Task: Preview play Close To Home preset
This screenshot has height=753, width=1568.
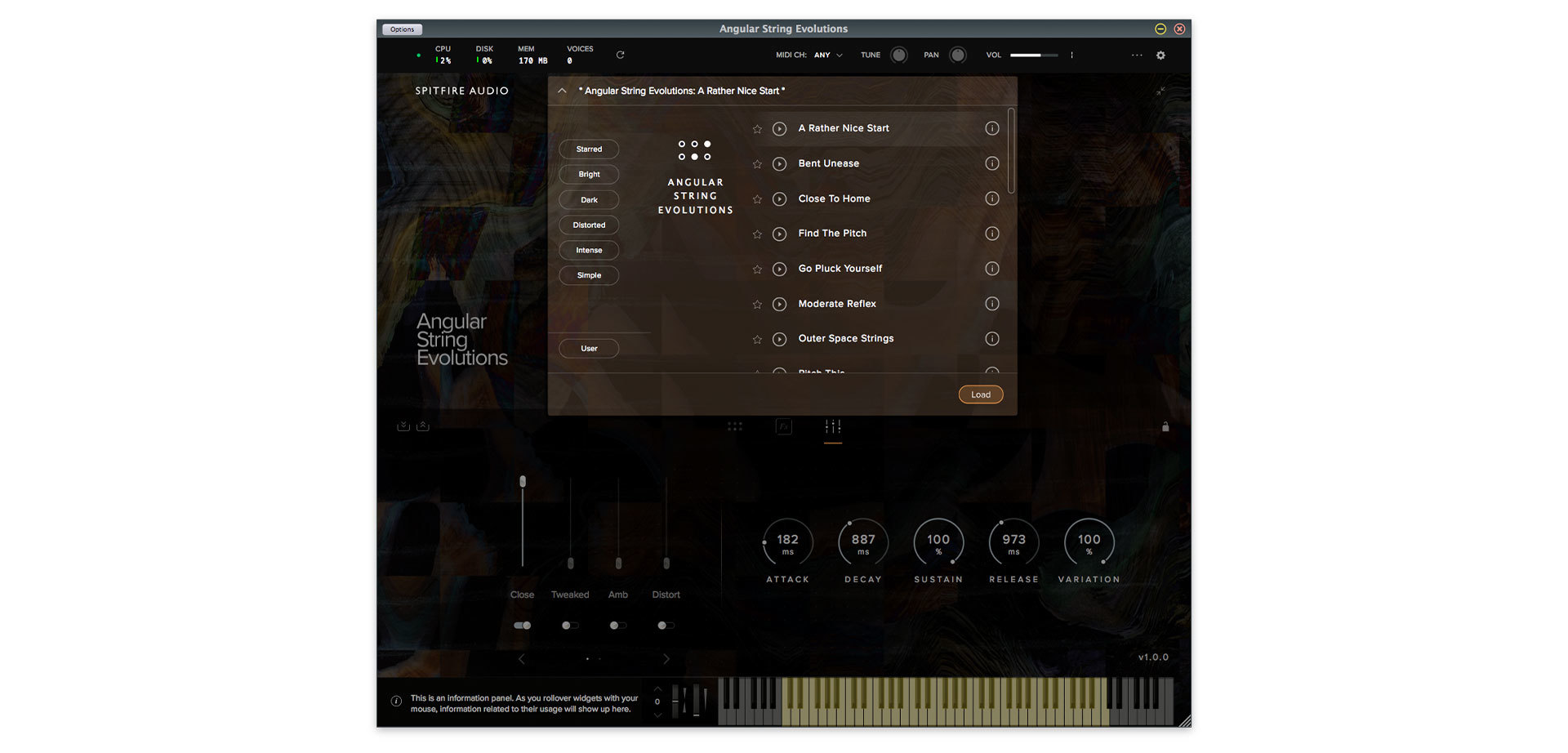Action: coord(780,199)
